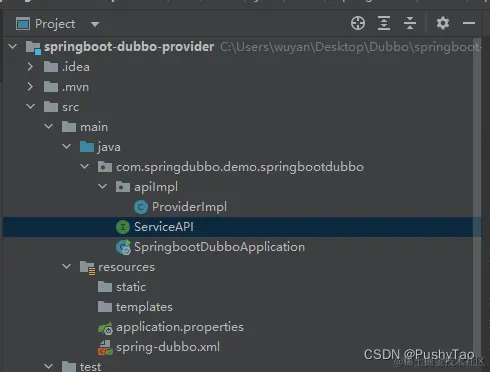This screenshot has width=490, height=372.
Task: Select the test folder label
Action: pos(90,367)
